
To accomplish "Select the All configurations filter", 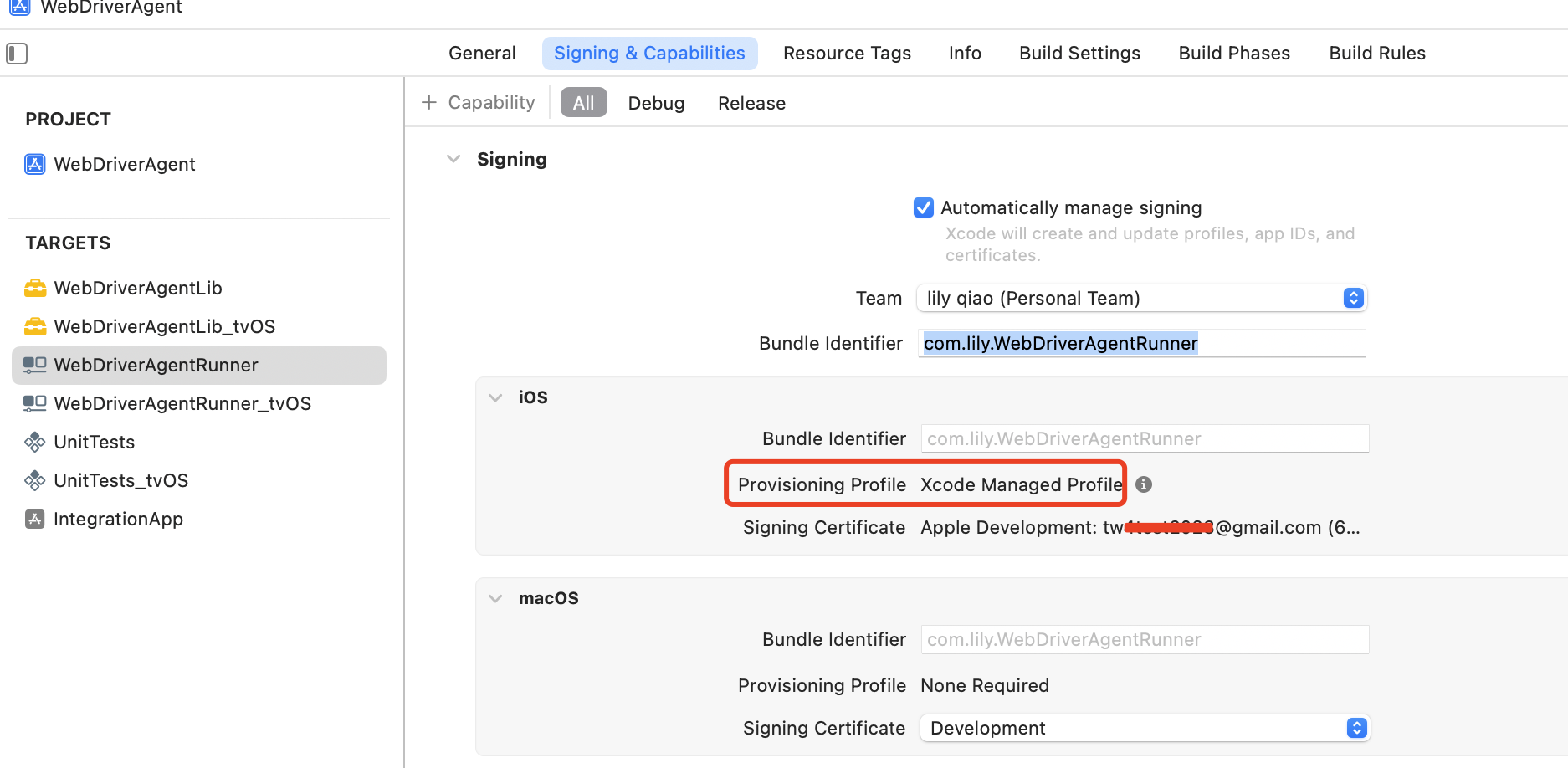I will pyautogui.click(x=583, y=103).
